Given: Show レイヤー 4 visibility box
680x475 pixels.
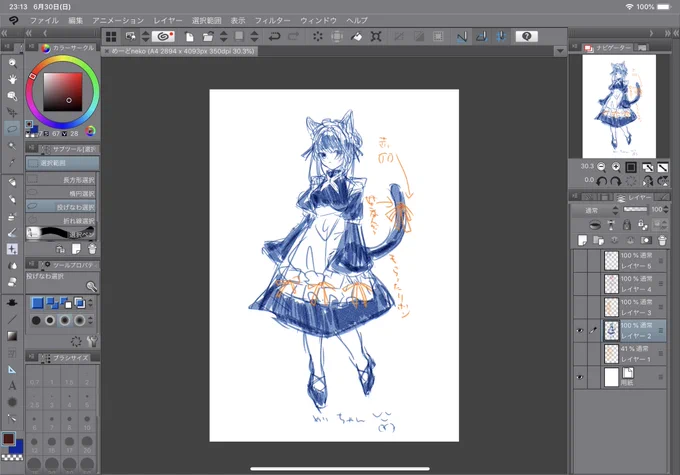Looking at the screenshot, I should (580, 284).
